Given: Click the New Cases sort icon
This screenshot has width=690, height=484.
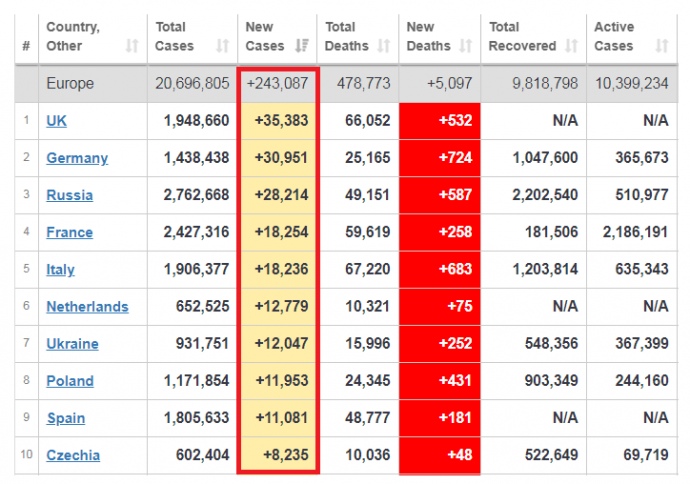Looking at the screenshot, I should pos(304,46).
